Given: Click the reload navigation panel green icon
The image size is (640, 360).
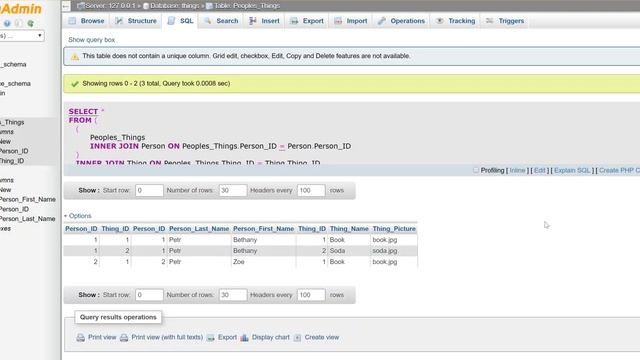Looking at the screenshot, I should click(30, 24).
